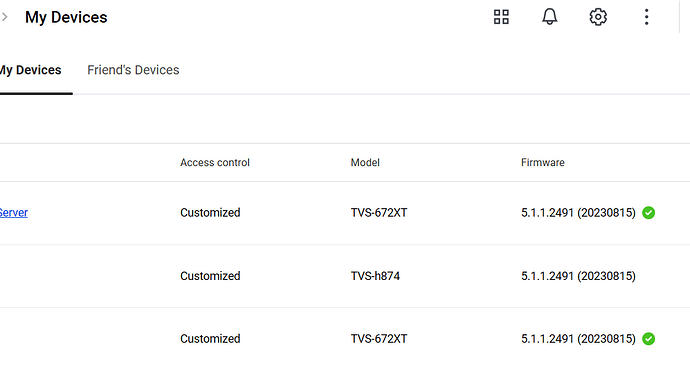
Task: Select first row's TVS-672XT model cell
Action: (x=379, y=213)
